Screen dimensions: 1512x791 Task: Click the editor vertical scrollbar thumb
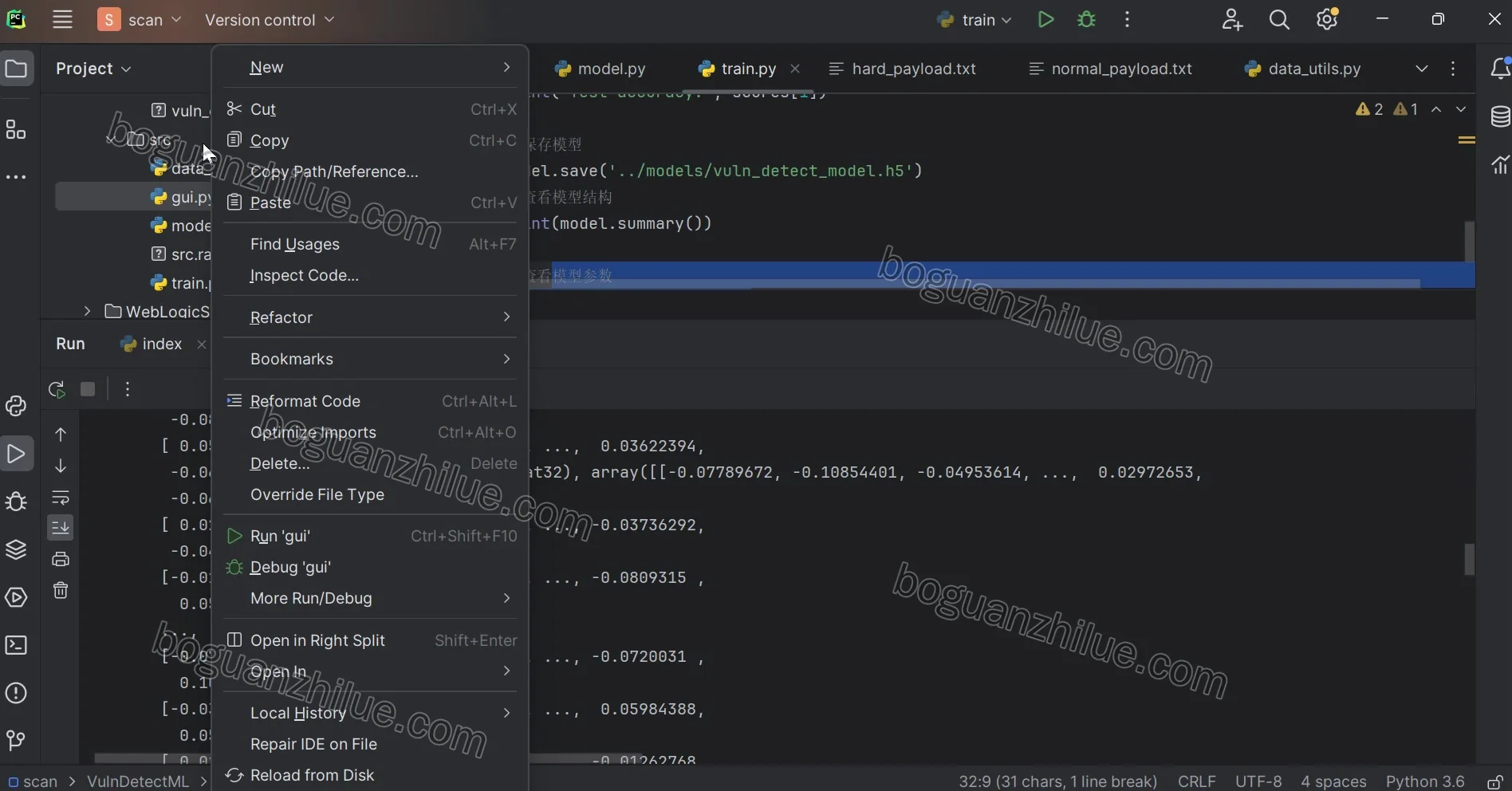(1469, 241)
